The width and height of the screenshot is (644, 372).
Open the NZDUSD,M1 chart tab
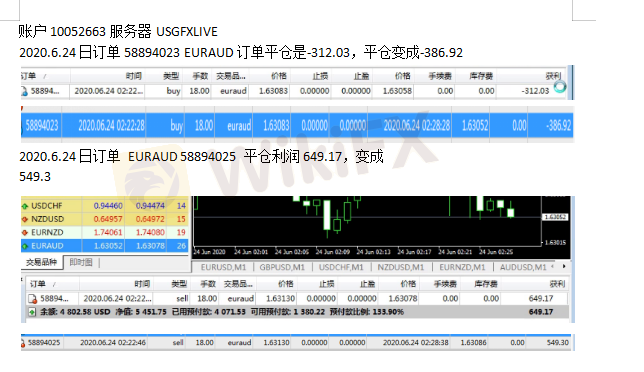[x=401, y=267]
